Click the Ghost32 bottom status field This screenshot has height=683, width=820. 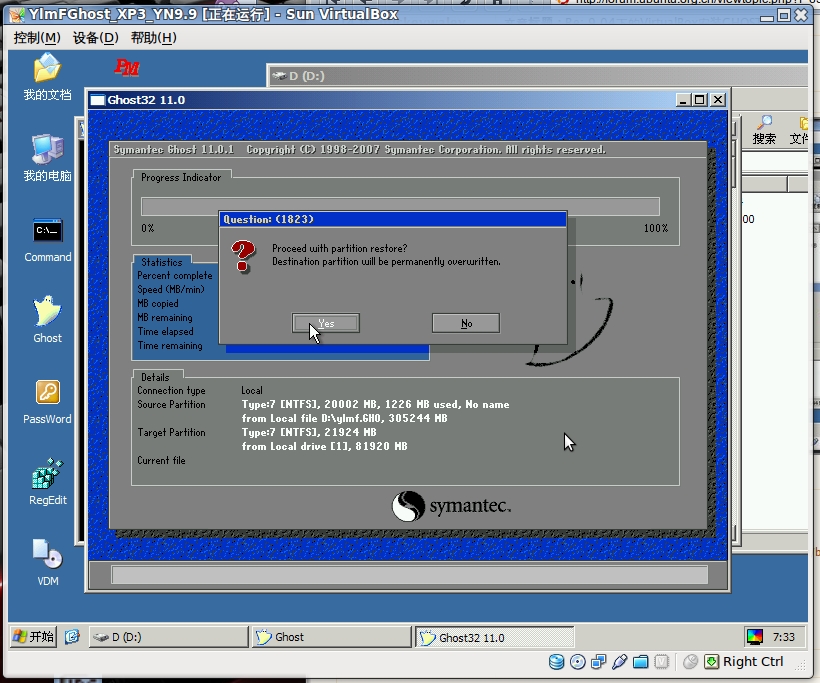click(409, 574)
